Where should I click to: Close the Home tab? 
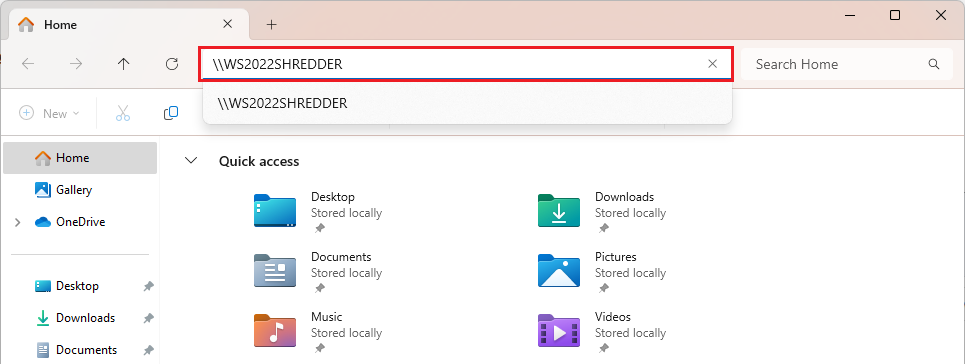(x=227, y=24)
